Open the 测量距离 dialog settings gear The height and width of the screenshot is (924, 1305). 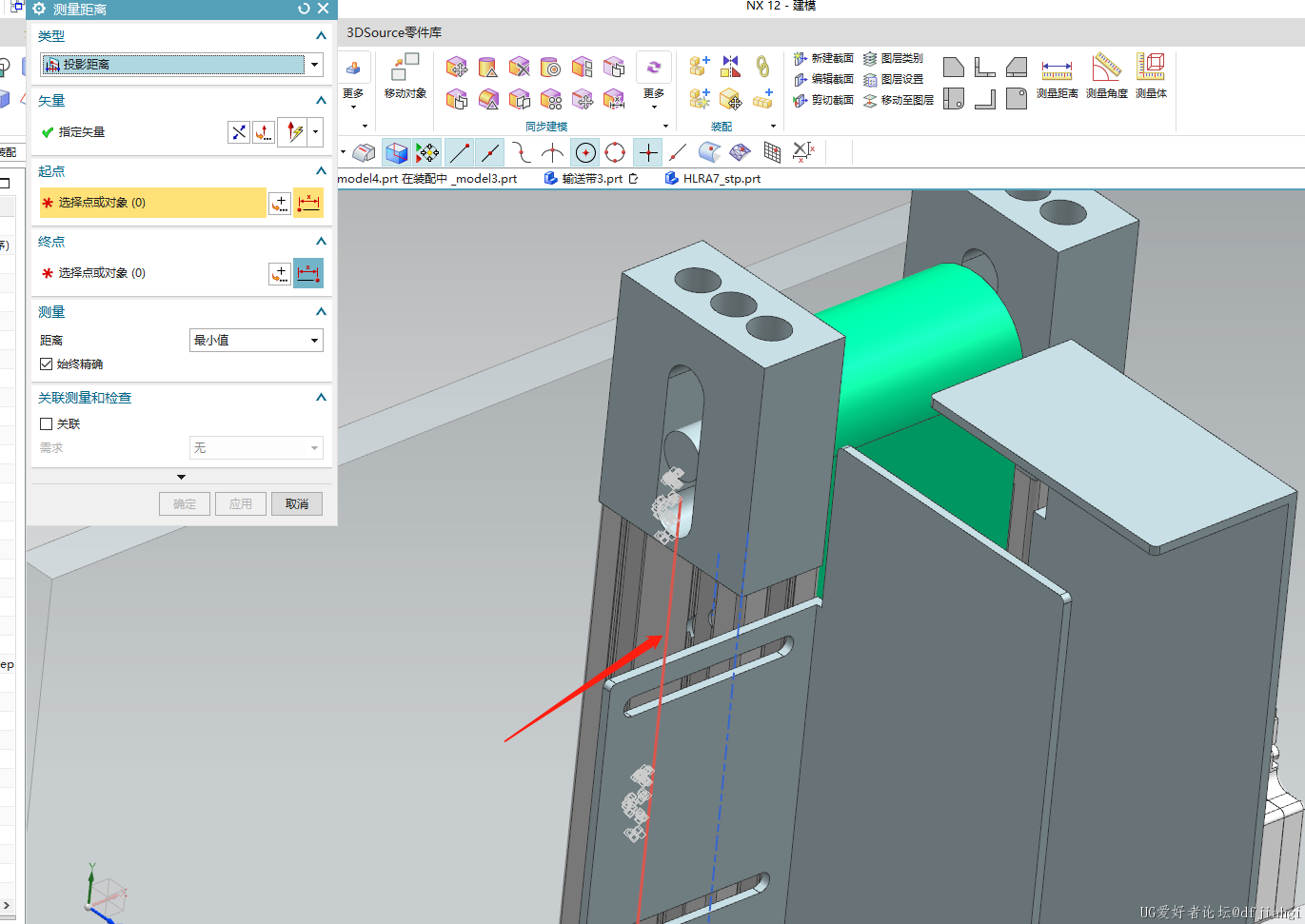coord(39,9)
